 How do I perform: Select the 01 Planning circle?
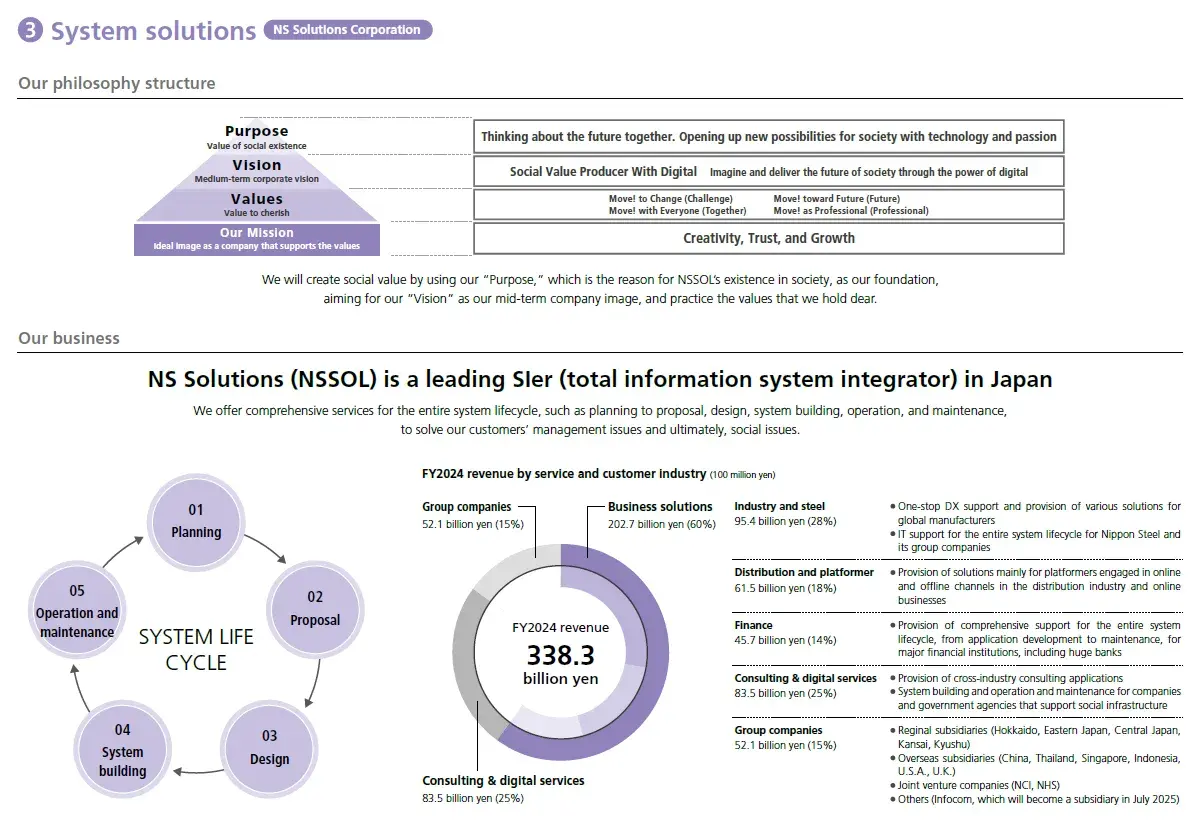[196, 521]
